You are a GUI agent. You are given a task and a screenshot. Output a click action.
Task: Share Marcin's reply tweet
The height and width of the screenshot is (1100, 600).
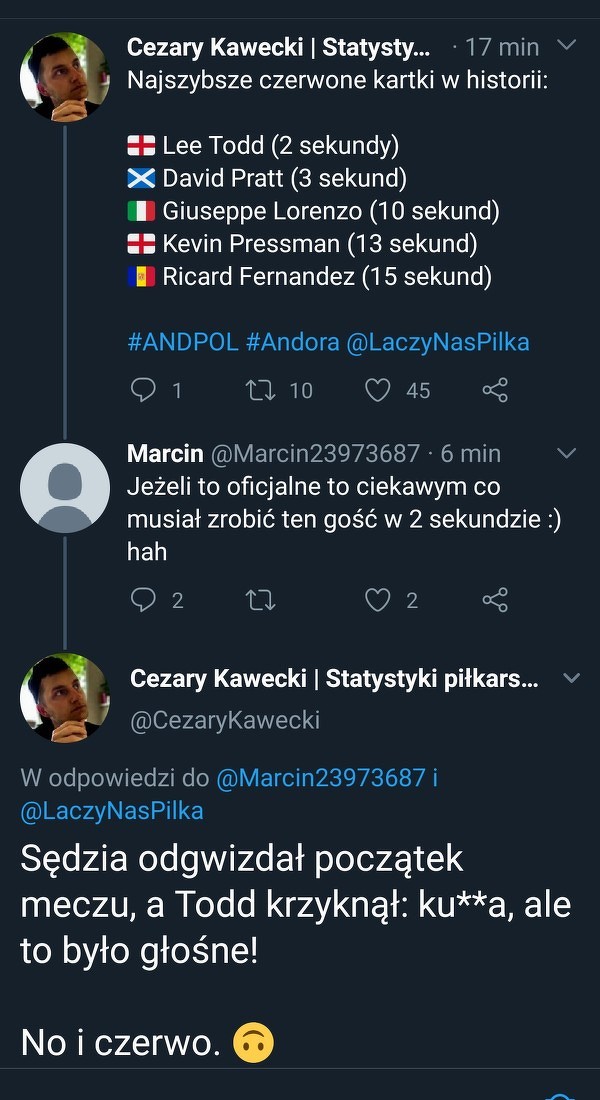point(495,599)
